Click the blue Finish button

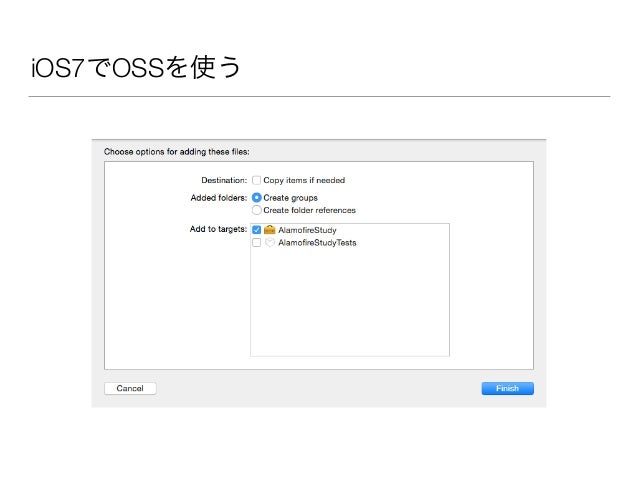tap(507, 388)
